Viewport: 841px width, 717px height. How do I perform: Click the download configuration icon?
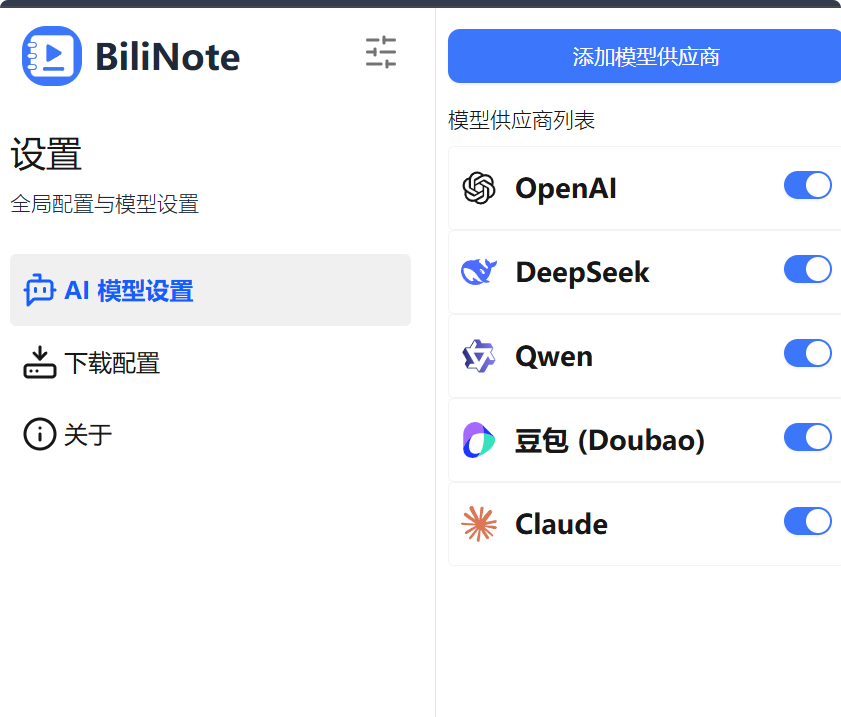click(x=39, y=362)
